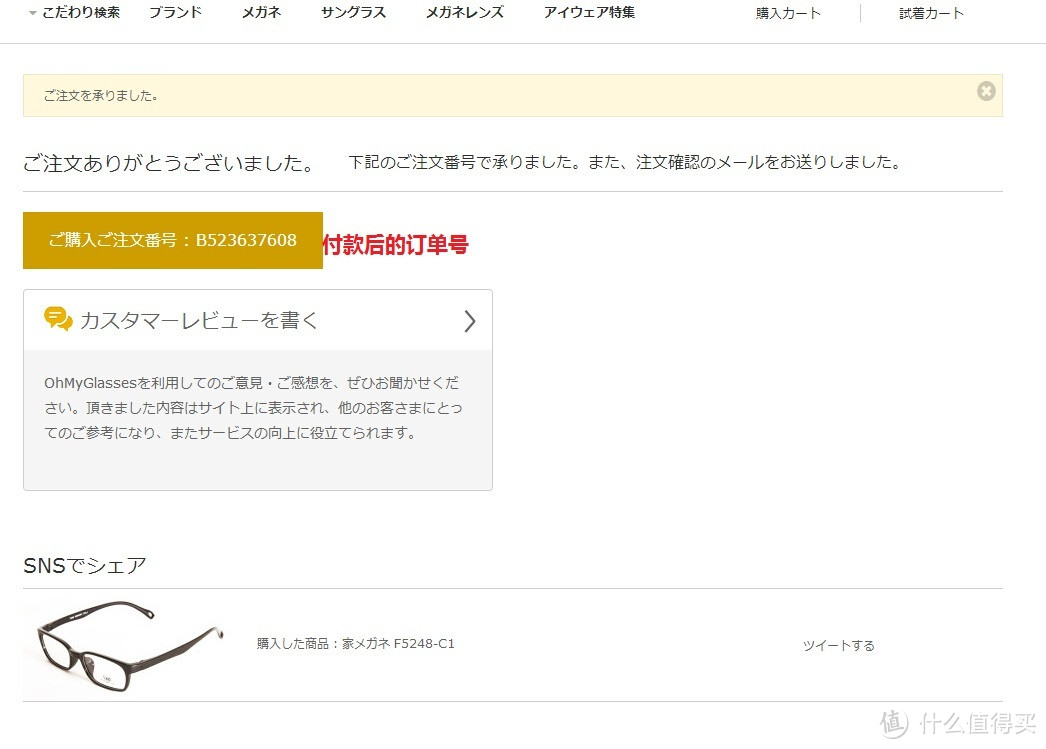1046x749 pixels.
Task: Go to 試着カート
Action: [x=931, y=13]
